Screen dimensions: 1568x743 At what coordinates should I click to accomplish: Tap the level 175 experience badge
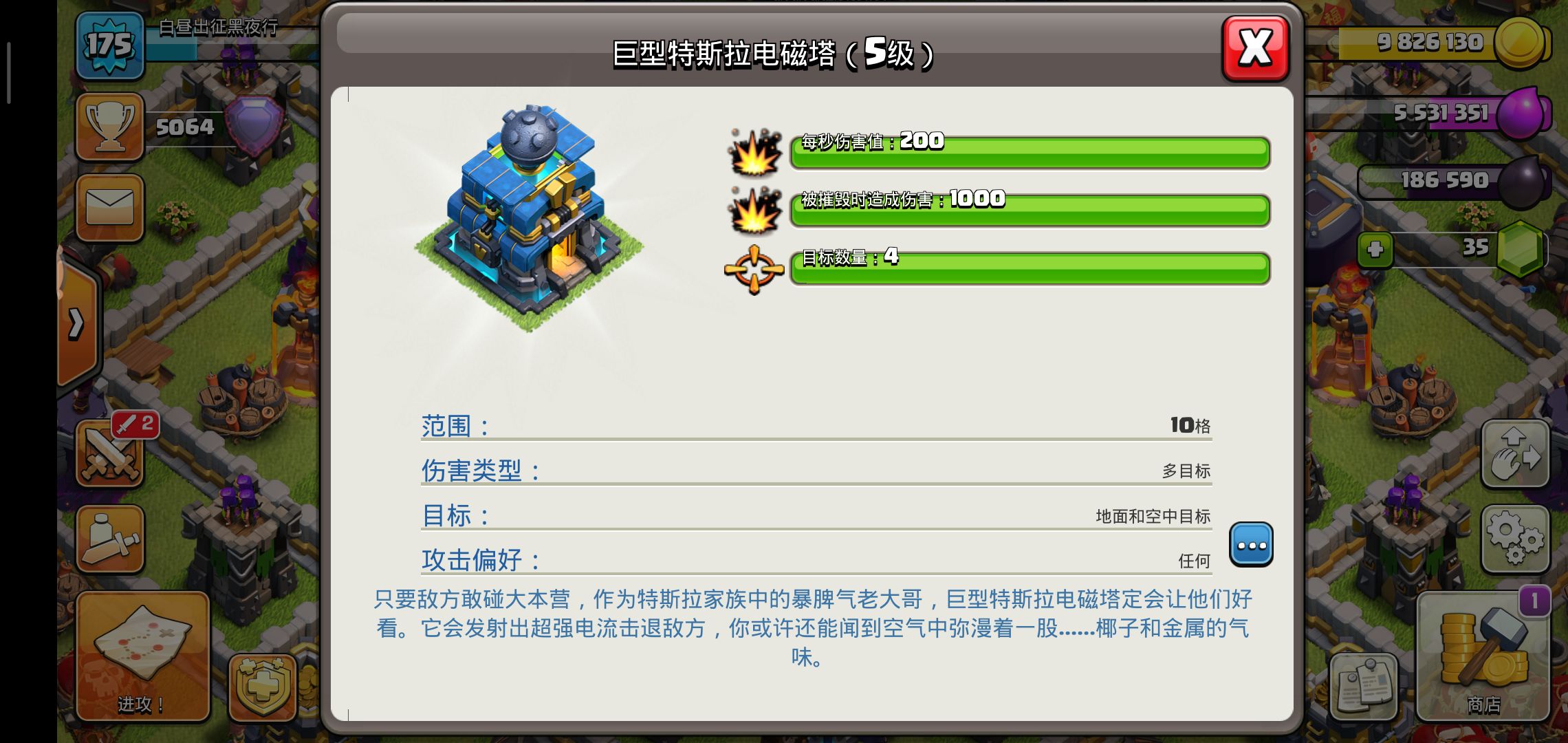109,45
